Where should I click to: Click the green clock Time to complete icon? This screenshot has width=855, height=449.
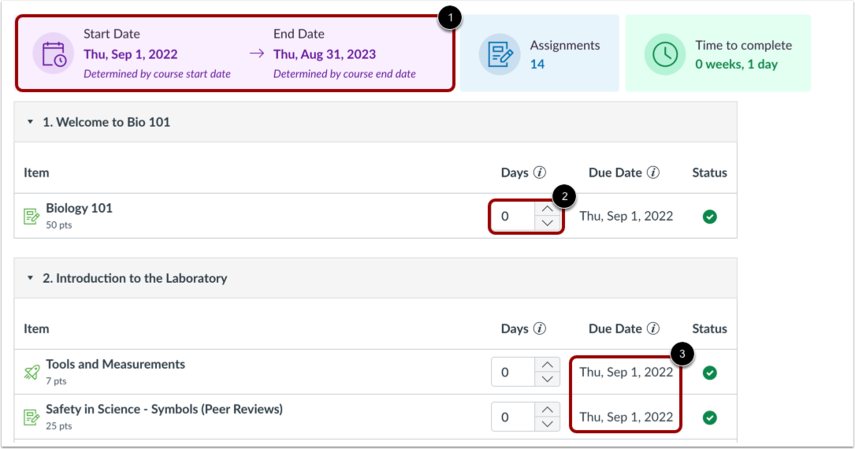pos(665,54)
